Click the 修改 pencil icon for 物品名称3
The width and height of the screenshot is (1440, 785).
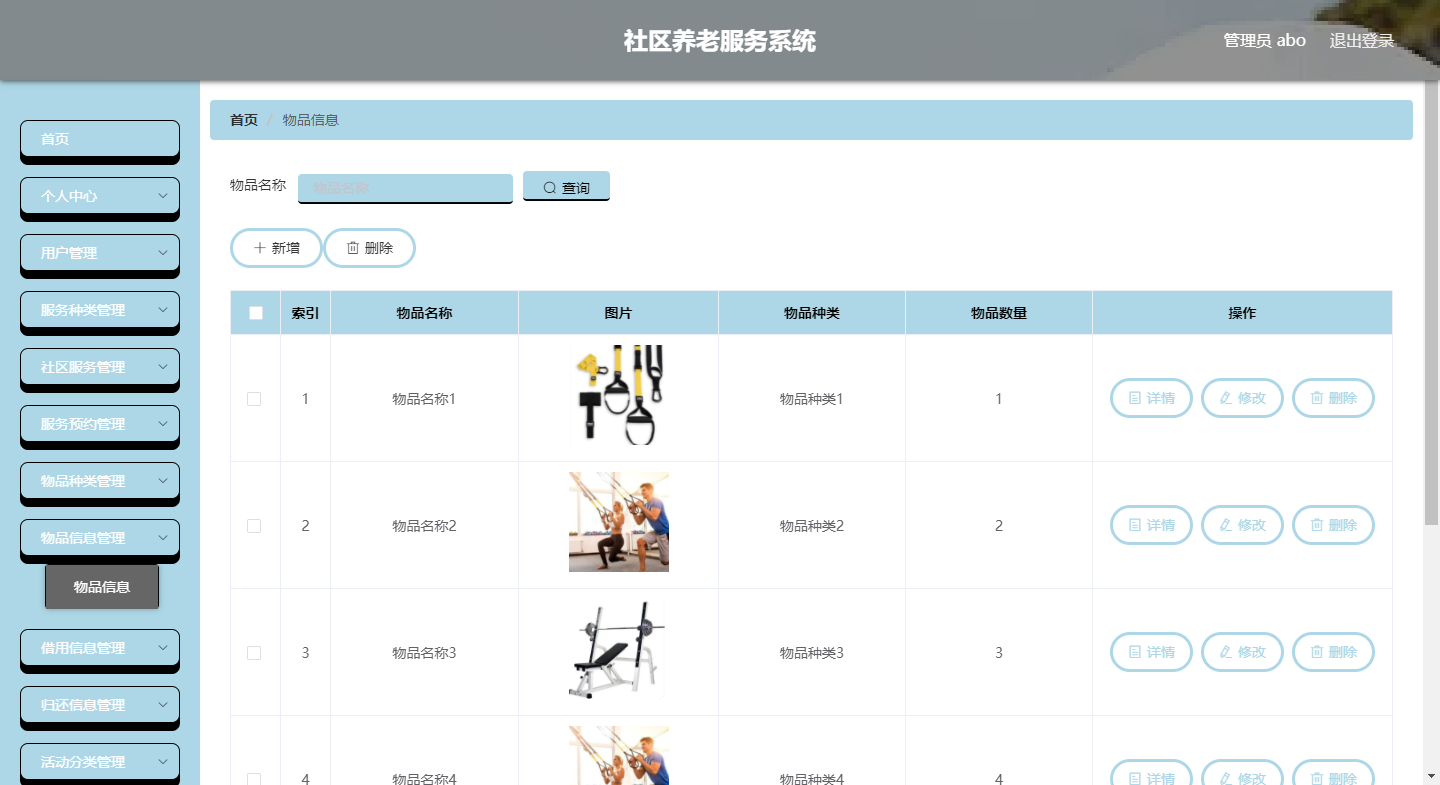point(1226,652)
